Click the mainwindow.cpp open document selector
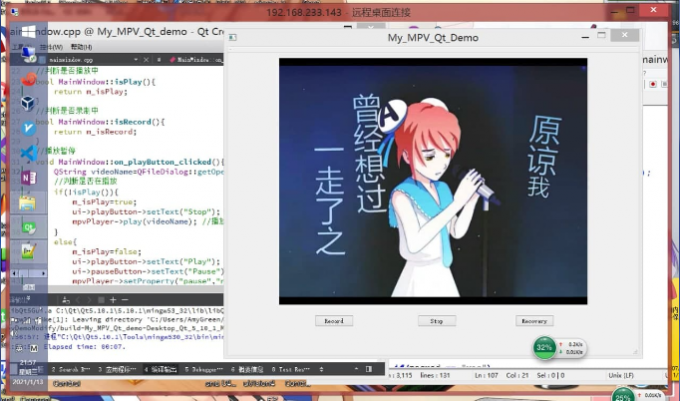The height and width of the screenshot is (401, 680). (x=89, y=60)
